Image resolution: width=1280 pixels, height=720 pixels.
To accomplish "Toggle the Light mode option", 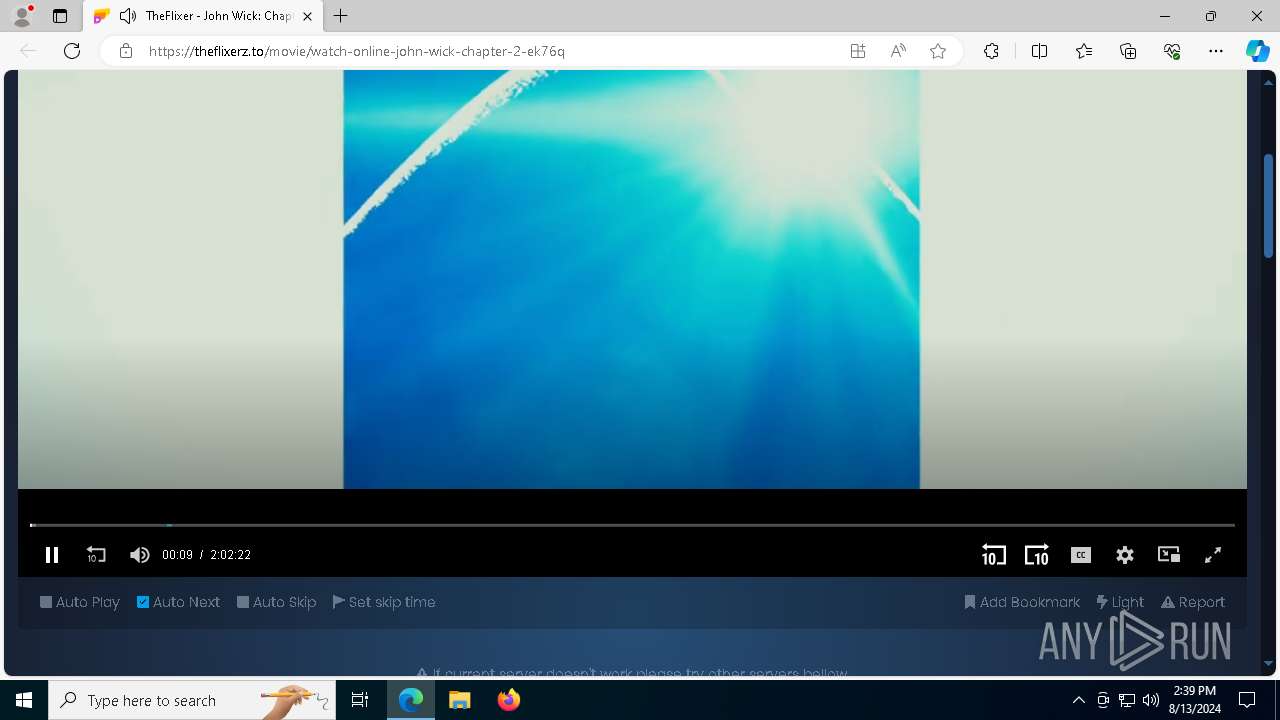I will point(1120,602).
